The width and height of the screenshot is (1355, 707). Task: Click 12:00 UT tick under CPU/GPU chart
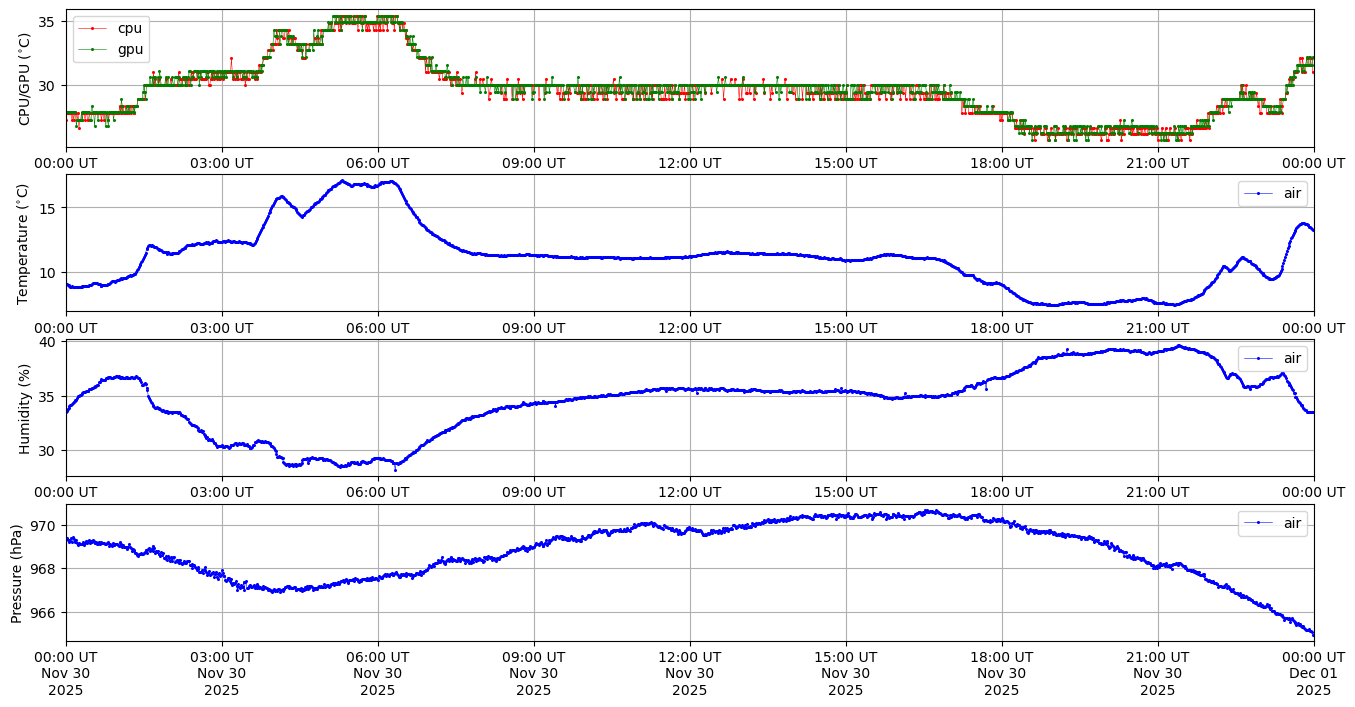(x=689, y=163)
